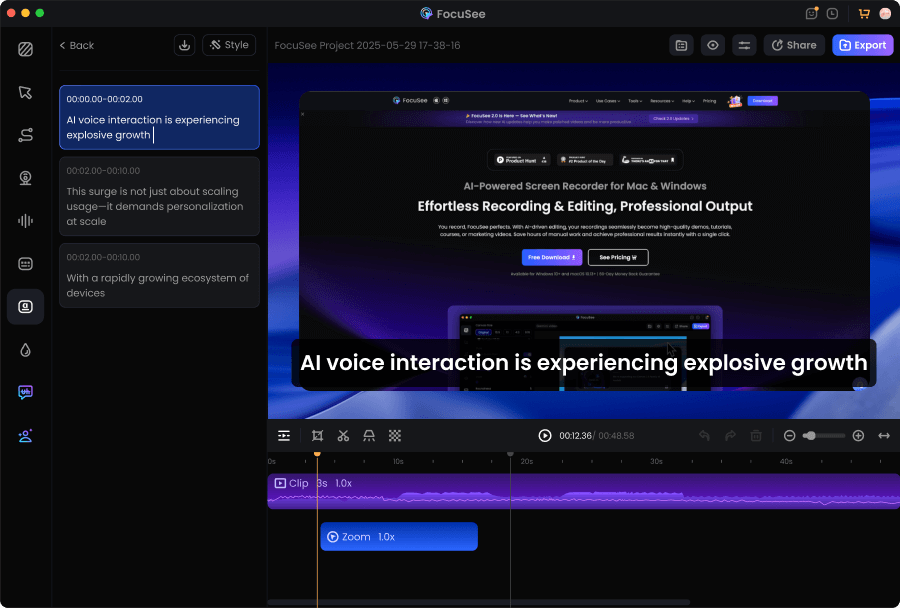Click the timeline zoom slider
The height and width of the screenshot is (608, 900).
[x=823, y=436]
